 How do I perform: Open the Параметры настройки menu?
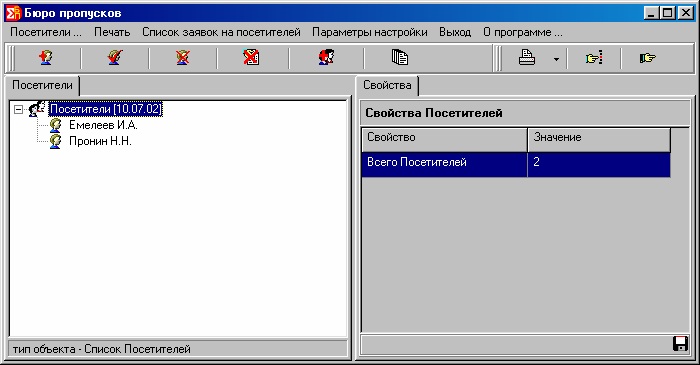(370, 32)
